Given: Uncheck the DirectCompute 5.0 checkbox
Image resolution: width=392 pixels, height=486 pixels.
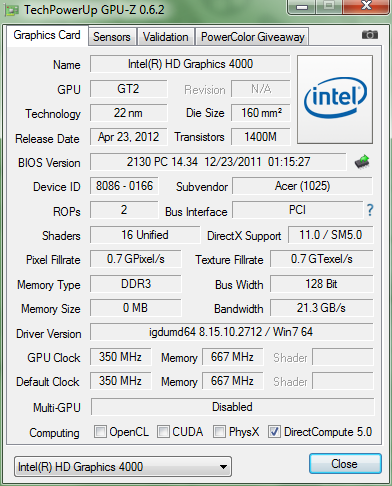Looking at the screenshot, I should (x=274, y=431).
